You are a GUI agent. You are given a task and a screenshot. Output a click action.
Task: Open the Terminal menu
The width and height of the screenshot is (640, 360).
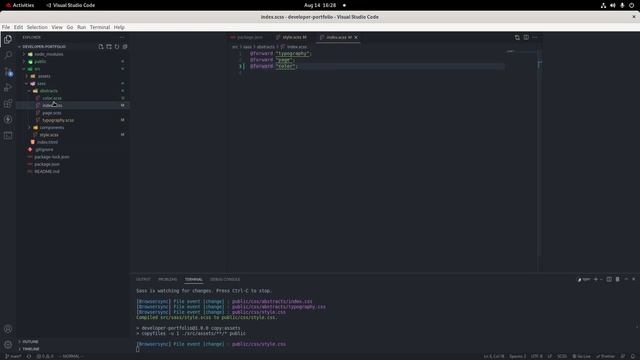(100, 27)
